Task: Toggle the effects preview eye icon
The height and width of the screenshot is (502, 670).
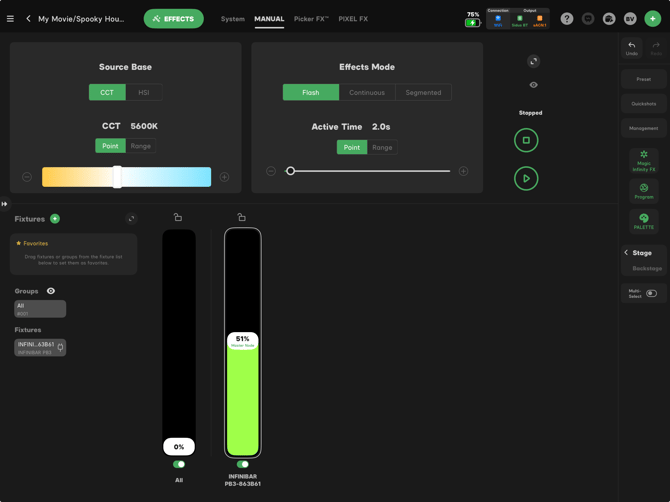Action: [533, 85]
